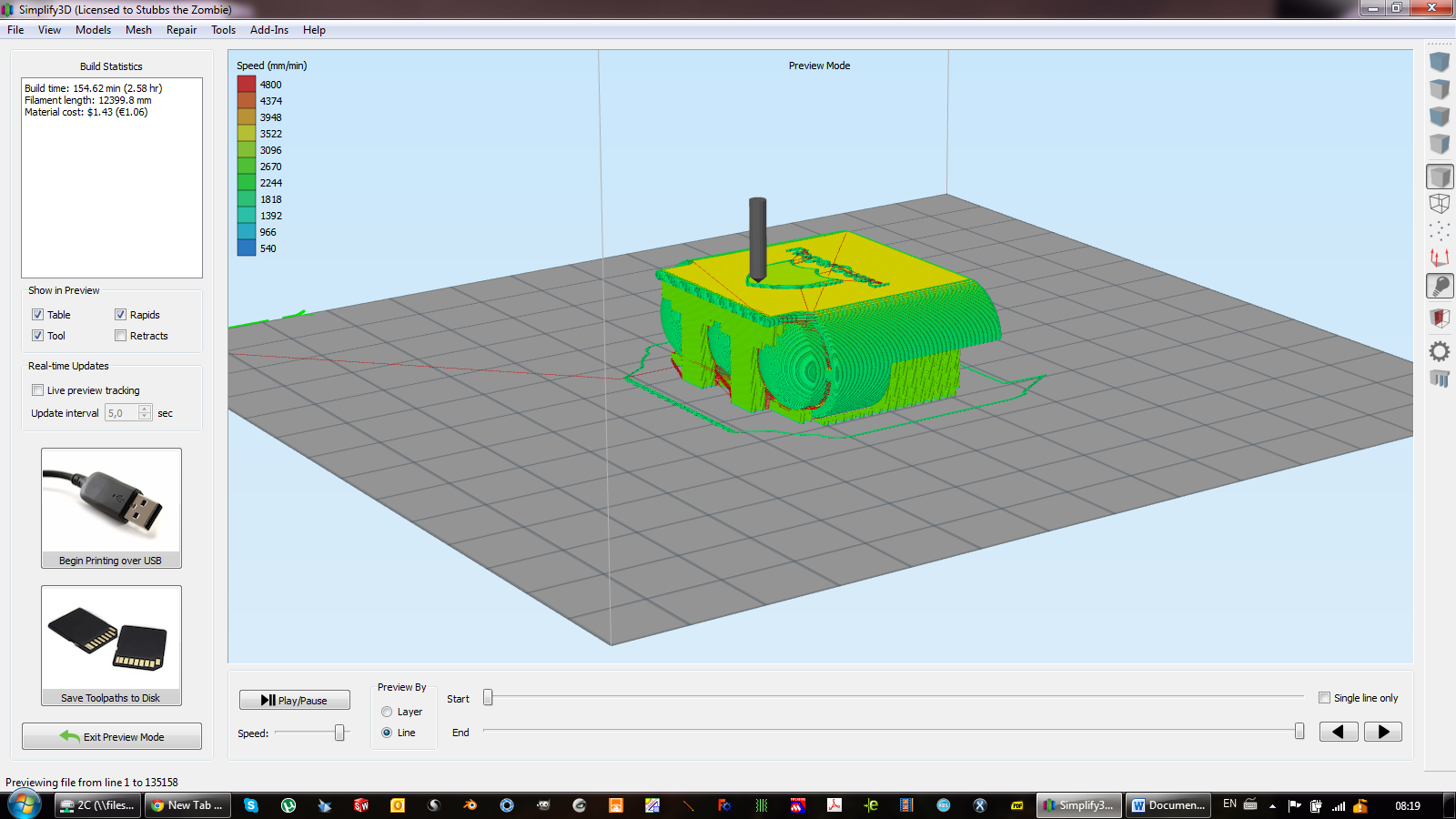This screenshot has height=819, width=1456.
Task: Open the View menu
Action: (x=49, y=30)
